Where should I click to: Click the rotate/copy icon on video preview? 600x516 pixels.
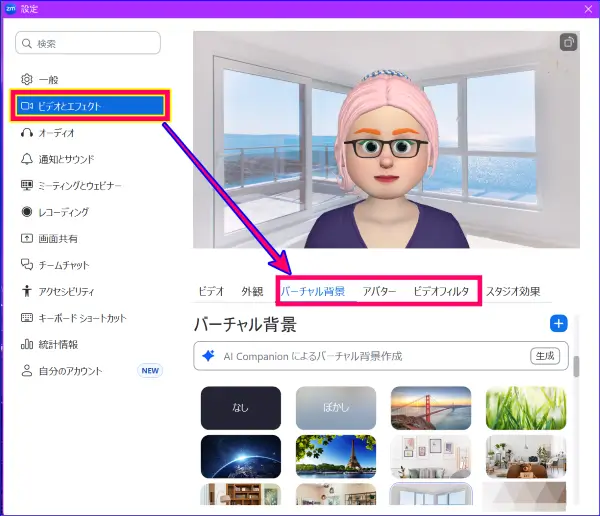[568, 42]
